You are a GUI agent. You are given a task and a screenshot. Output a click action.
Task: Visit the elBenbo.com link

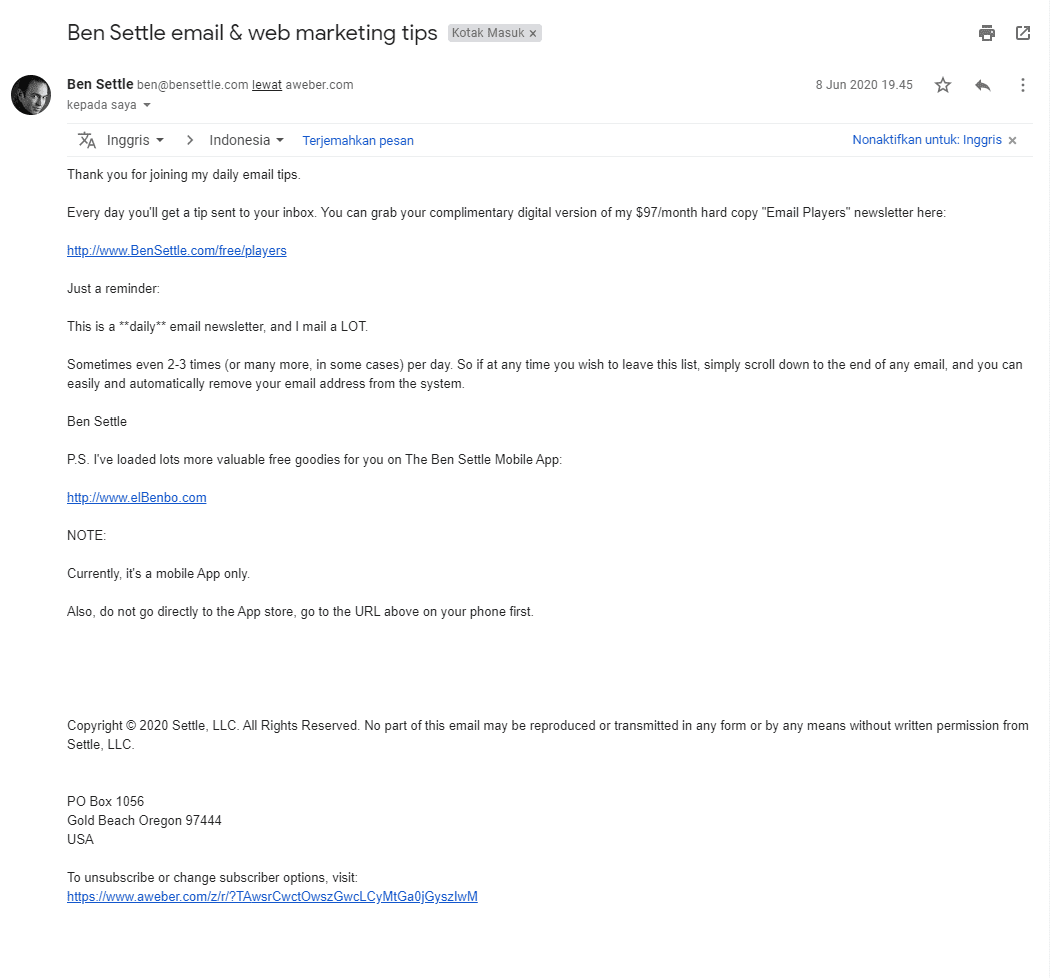click(x=136, y=497)
